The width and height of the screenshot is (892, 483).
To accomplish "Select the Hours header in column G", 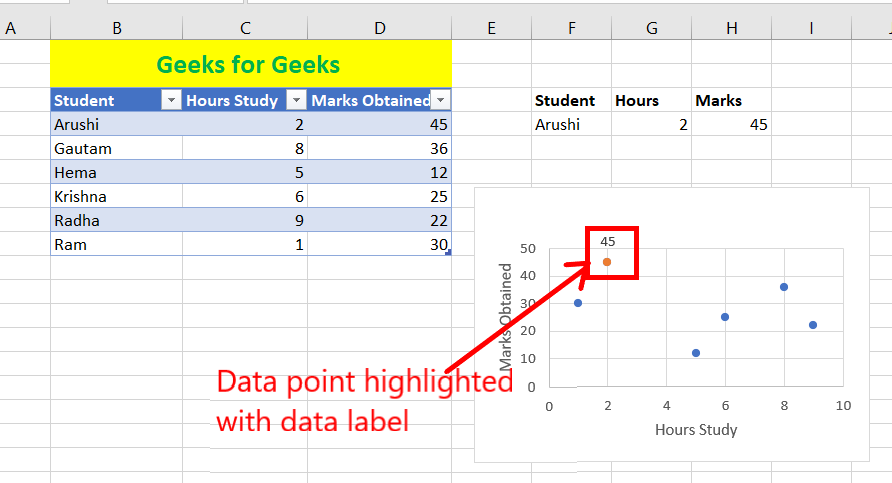I will 652,100.
